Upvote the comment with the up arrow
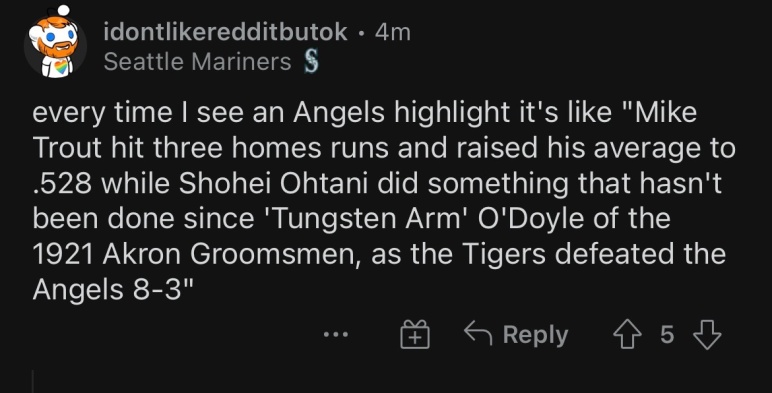The image size is (772, 393). 627,335
